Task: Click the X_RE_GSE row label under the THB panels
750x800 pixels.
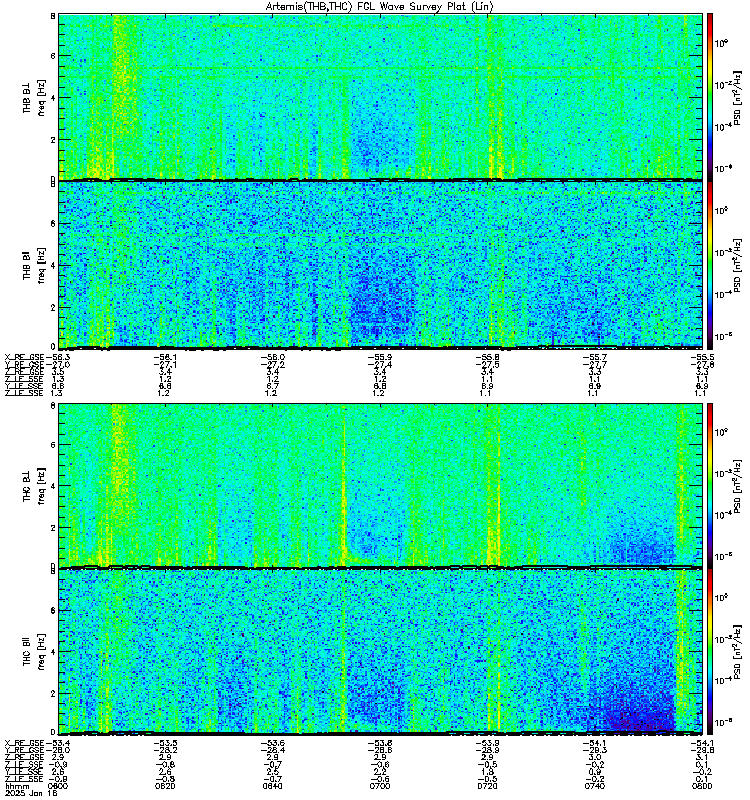Action: pos(24,358)
